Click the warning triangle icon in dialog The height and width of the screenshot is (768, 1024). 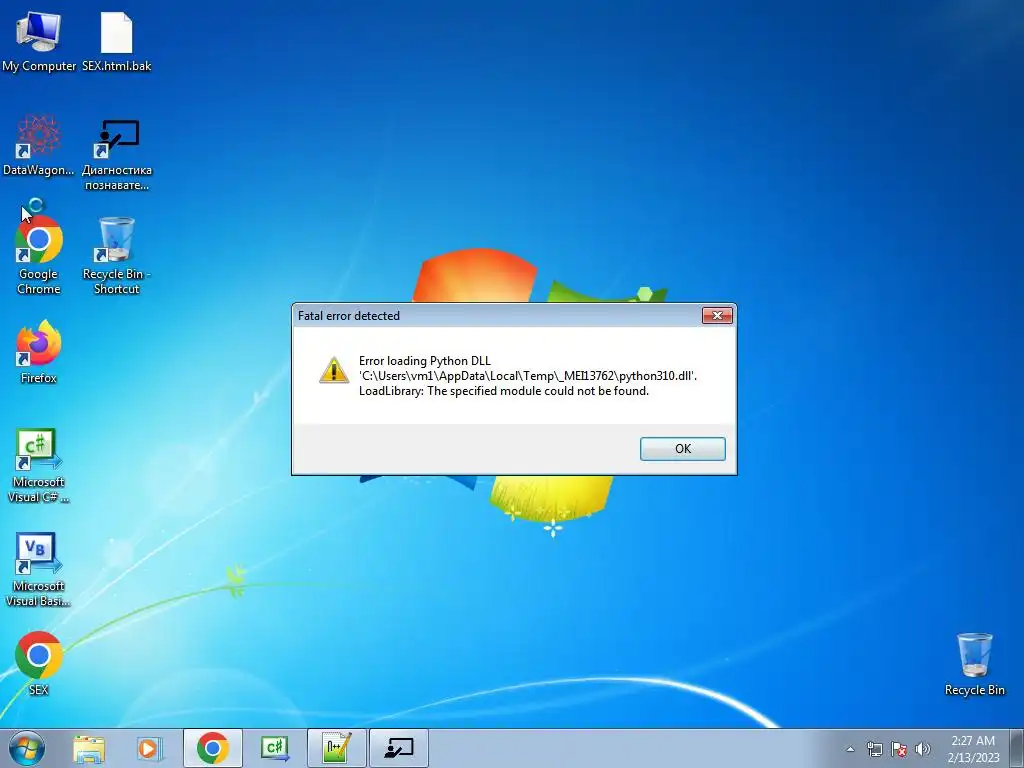pos(334,370)
